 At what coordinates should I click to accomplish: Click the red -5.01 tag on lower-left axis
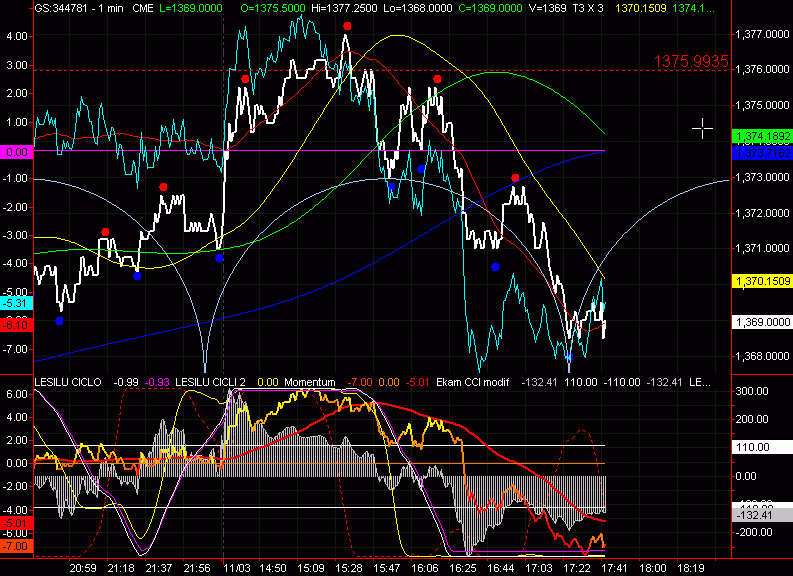point(16,523)
